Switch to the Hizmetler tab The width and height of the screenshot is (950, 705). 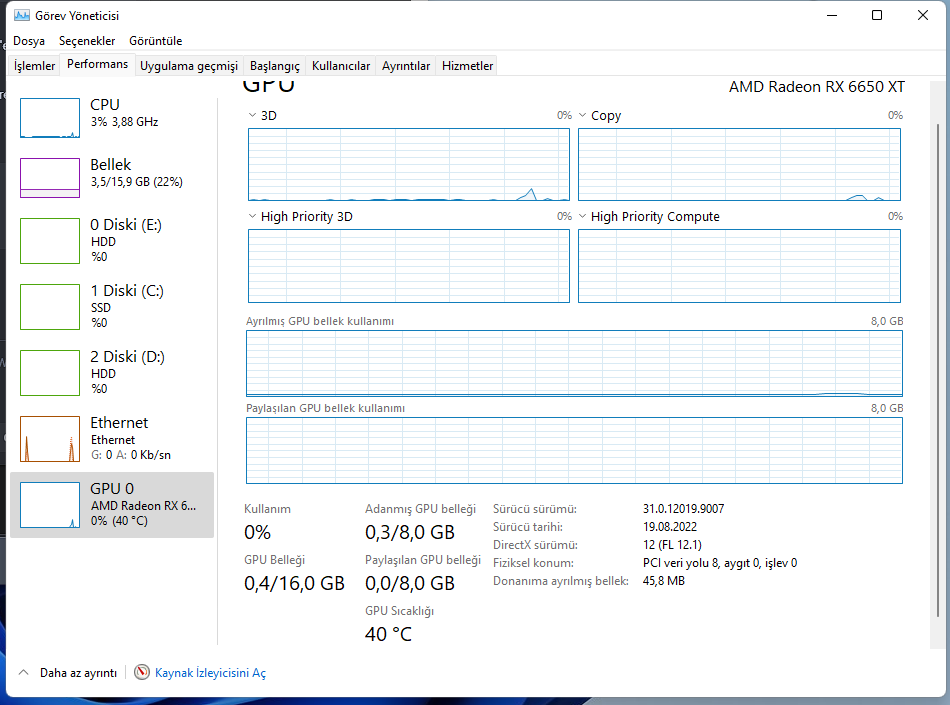point(468,65)
